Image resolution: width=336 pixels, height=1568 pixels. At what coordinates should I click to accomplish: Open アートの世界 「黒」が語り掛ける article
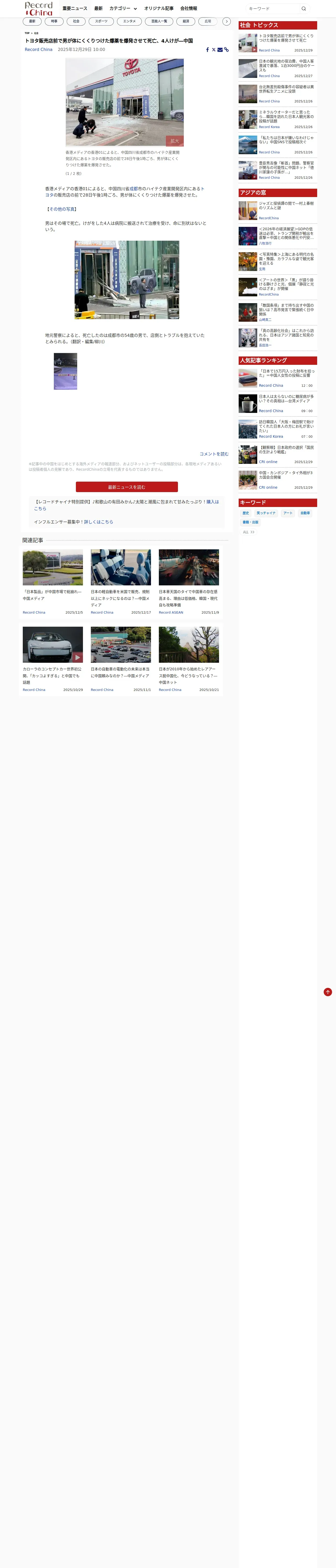277,287
